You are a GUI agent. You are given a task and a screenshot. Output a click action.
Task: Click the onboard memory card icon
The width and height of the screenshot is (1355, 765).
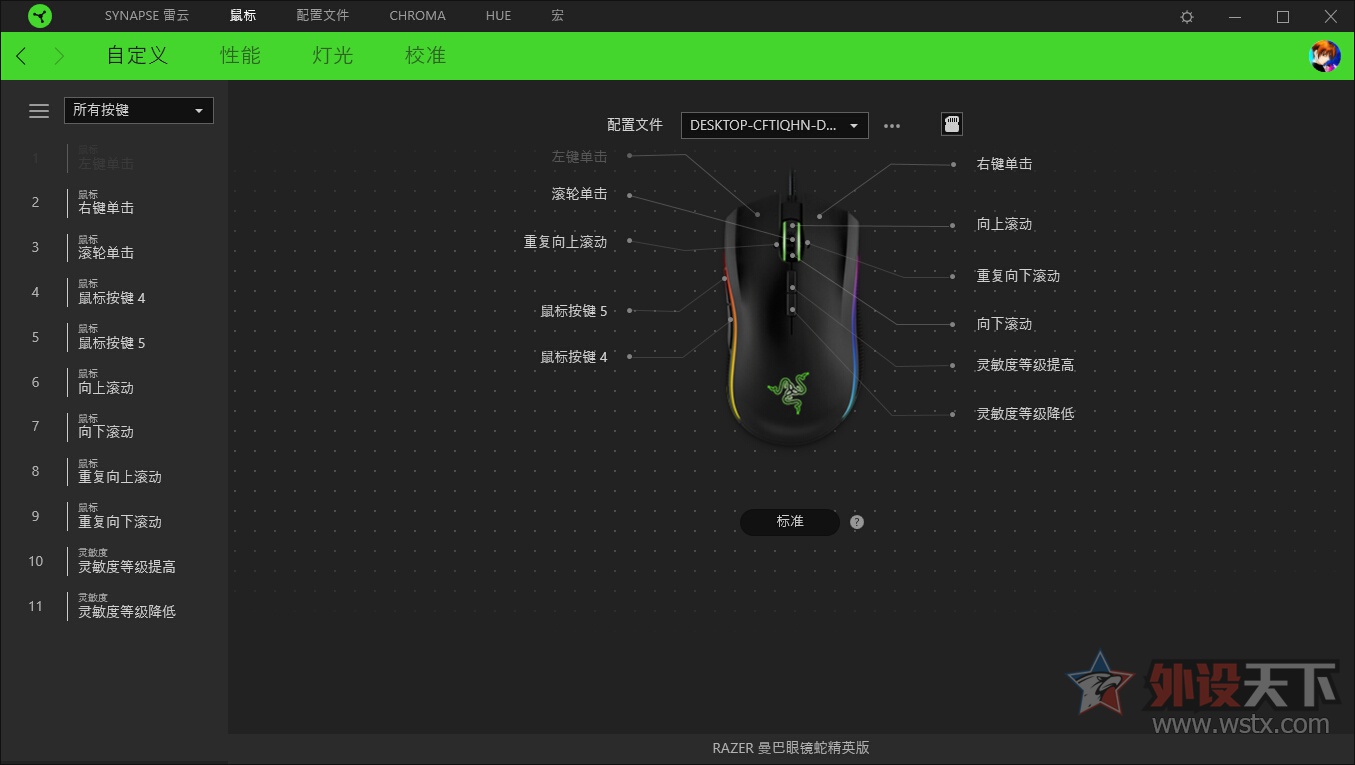(951, 124)
